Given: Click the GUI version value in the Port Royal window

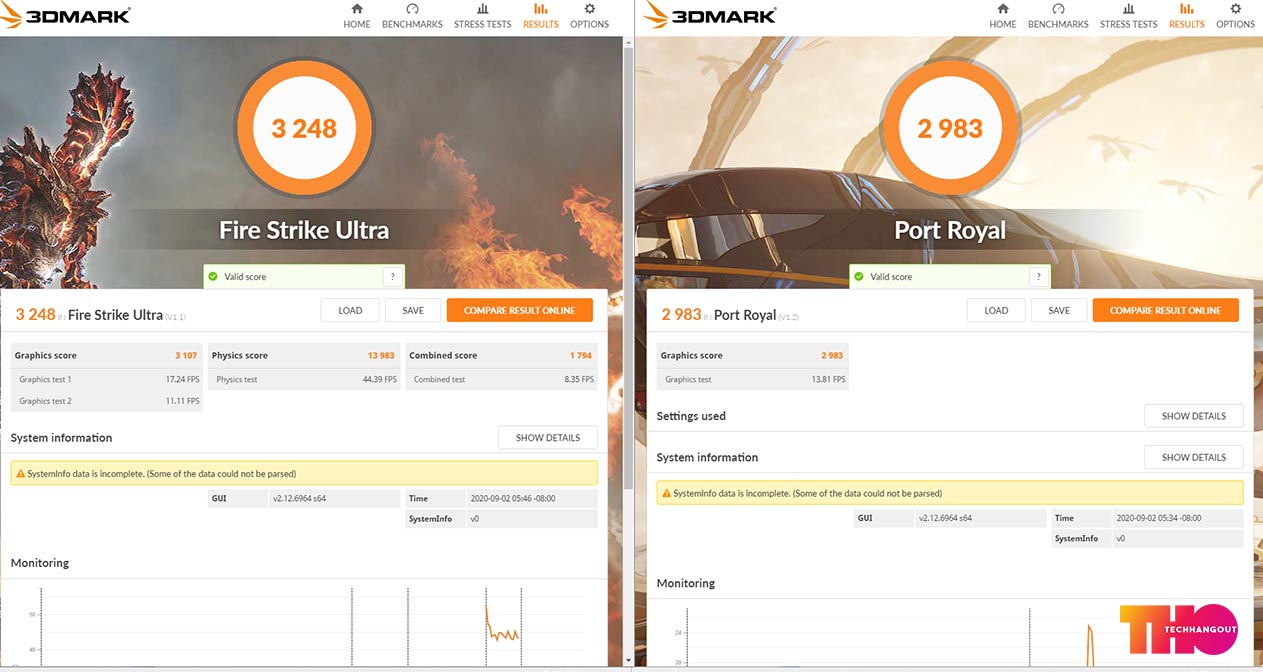Looking at the screenshot, I should 948,518.
